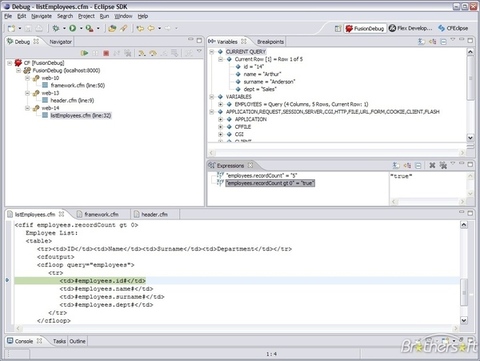Screen dimensions: 480x361
Task: Click the Resume button in Debug view
Action: click(x=84, y=53)
